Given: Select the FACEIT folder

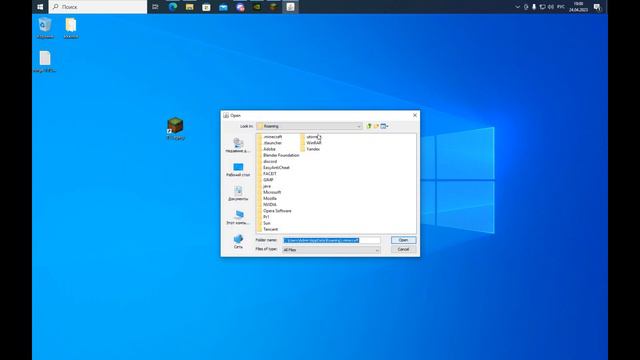Looking at the screenshot, I should (267, 173).
